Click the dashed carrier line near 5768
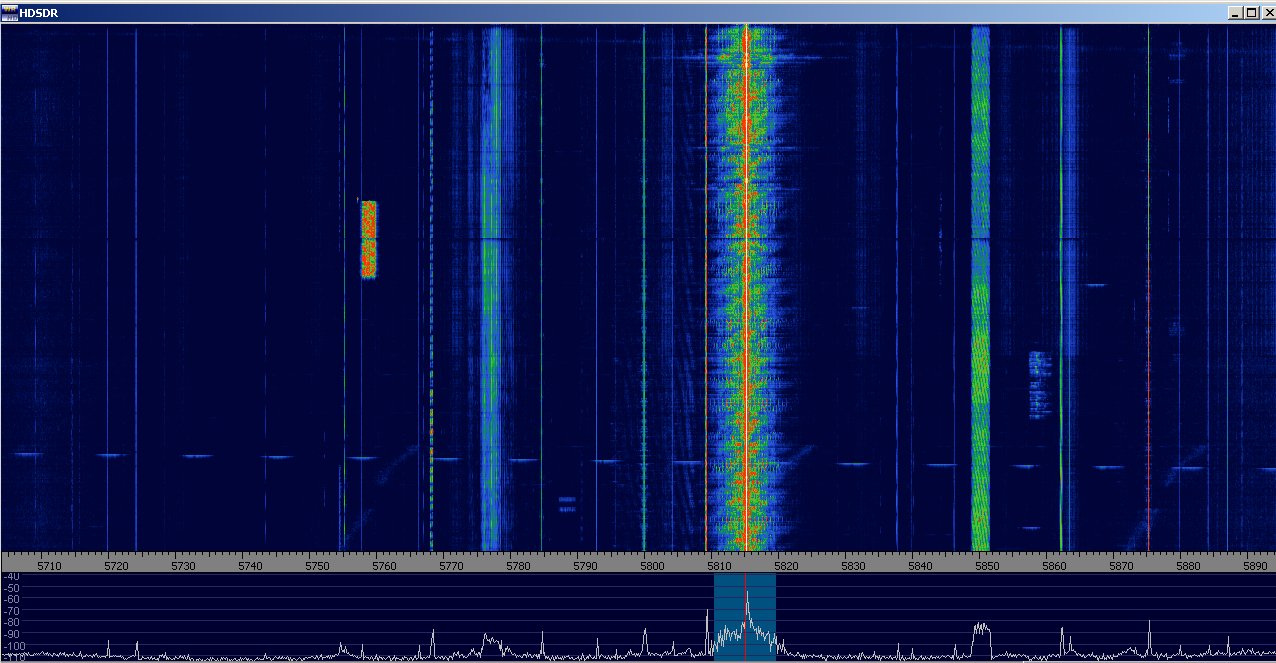The image size is (1276, 663). click(x=432, y=300)
